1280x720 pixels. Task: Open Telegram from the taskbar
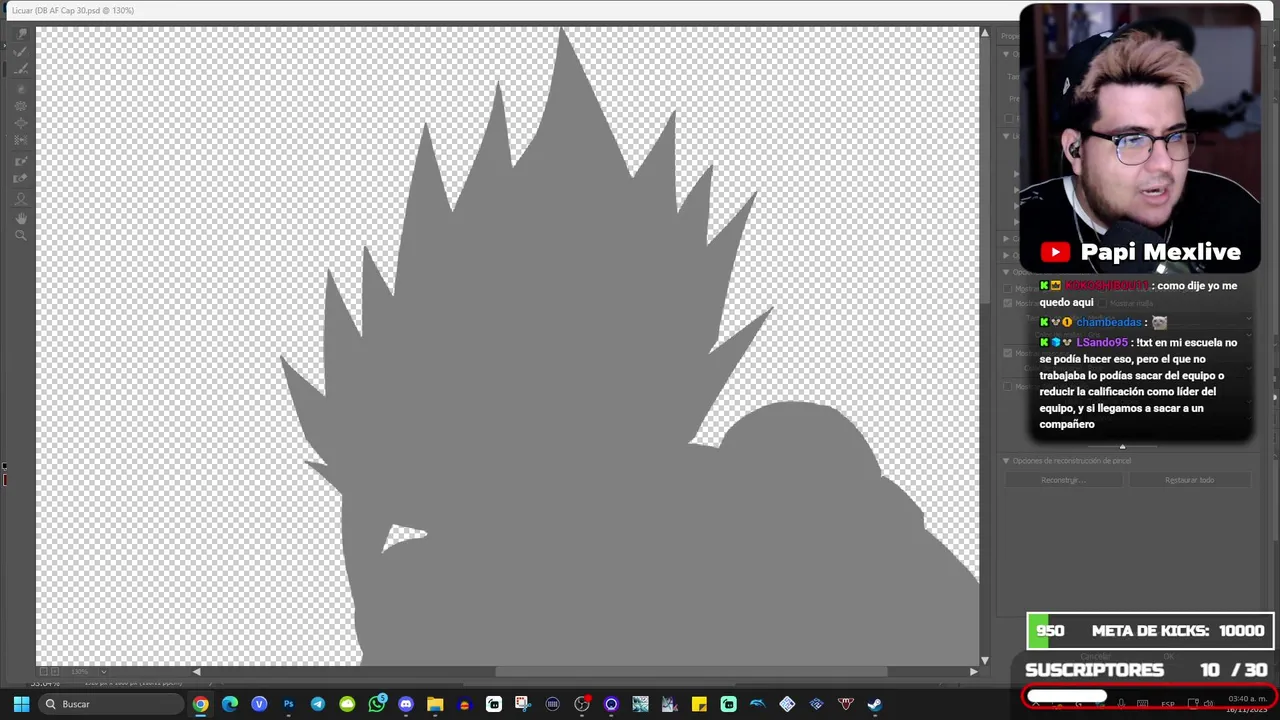coord(318,704)
